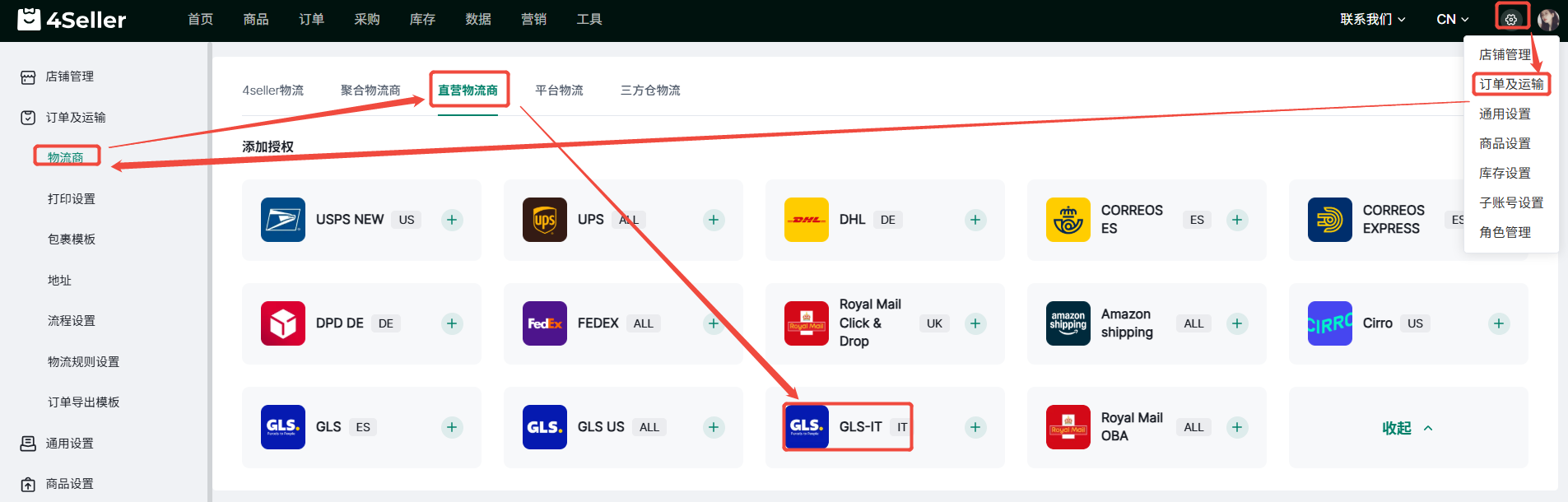
Task: Select the GLS US carrier logo
Action: (x=545, y=427)
